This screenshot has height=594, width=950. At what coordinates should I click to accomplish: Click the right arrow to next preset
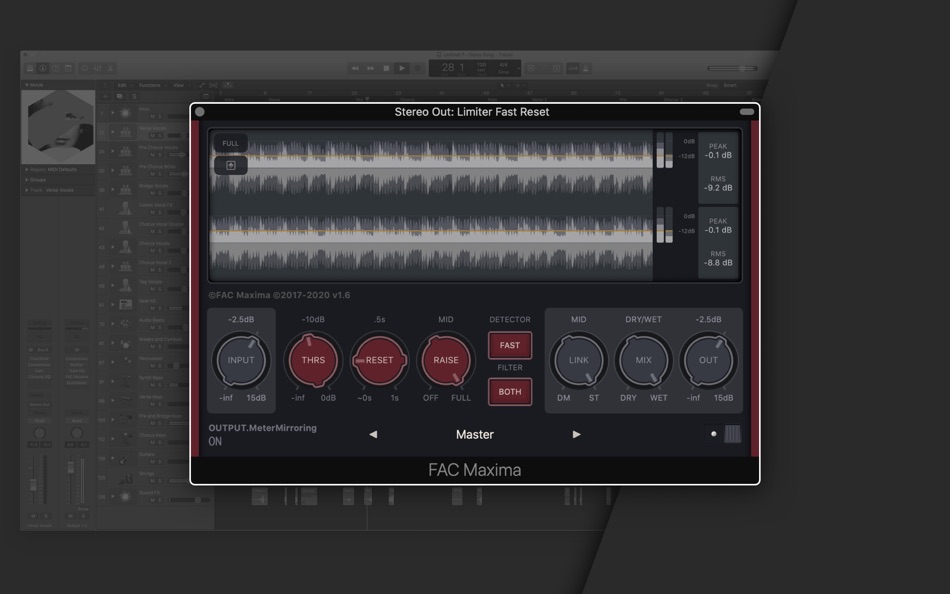click(577, 434)
